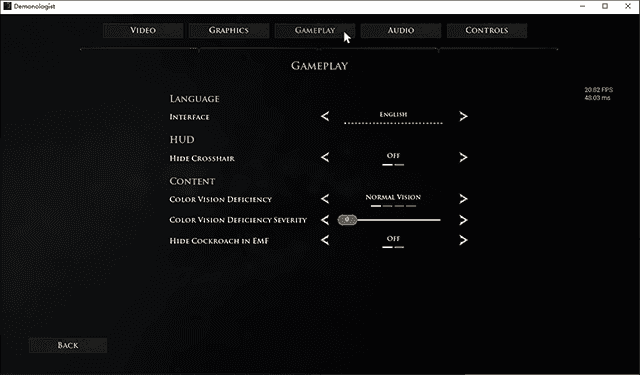
Task: Click the FPS counter readout
Action: 598,90
